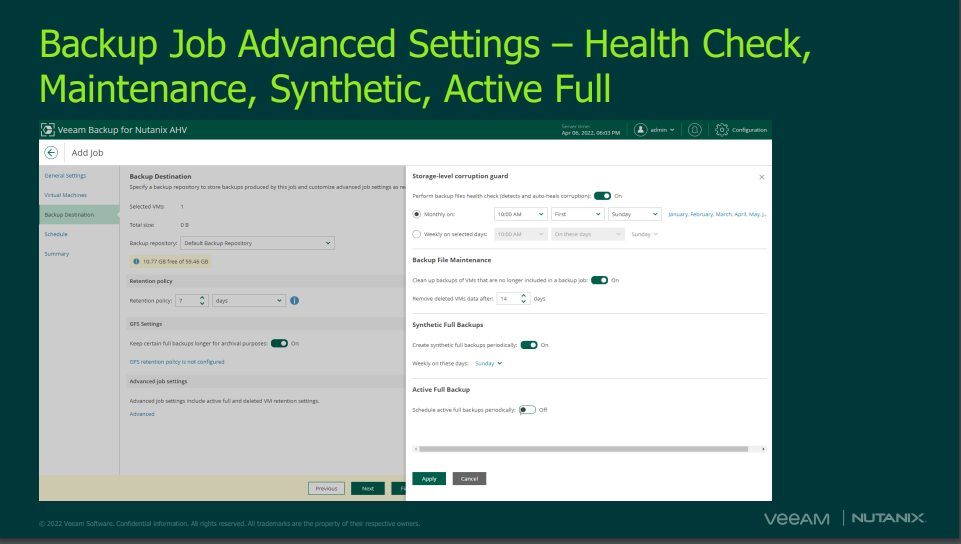Open the Default Backup Repository dropdown
This screenshot has height=544, width=961.
click(257, 243)
